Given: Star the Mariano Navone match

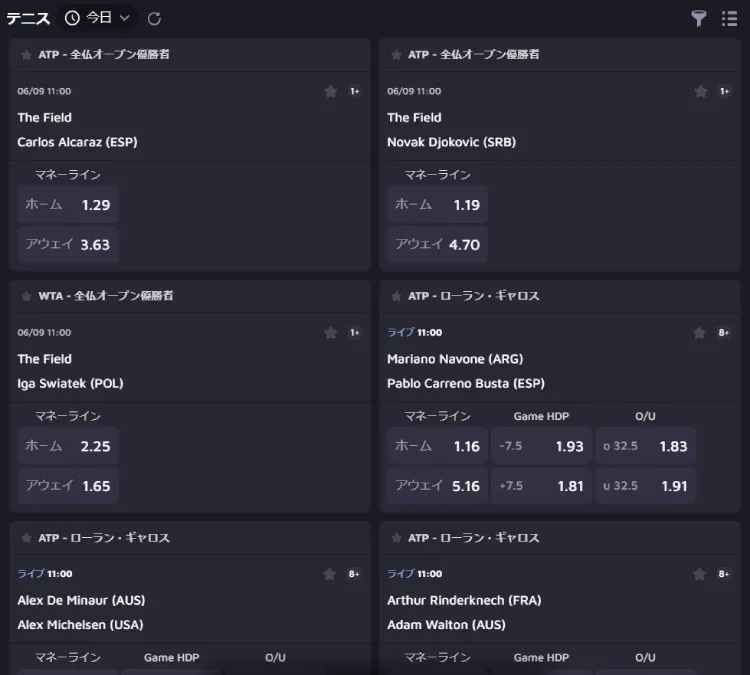Looking at the screenshot, I should 699,332.
